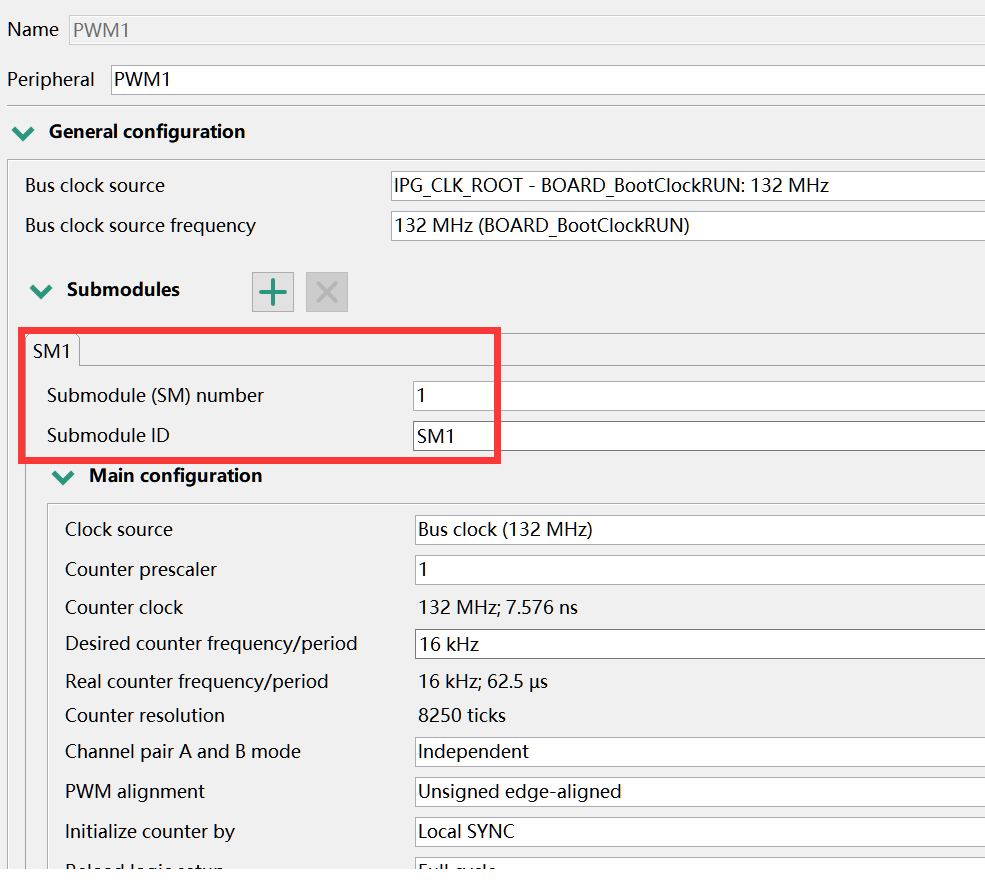This screenshot has width=985, height=882.
Task: Click the 'Counter resolution' label
Action: tap(145, 716)
